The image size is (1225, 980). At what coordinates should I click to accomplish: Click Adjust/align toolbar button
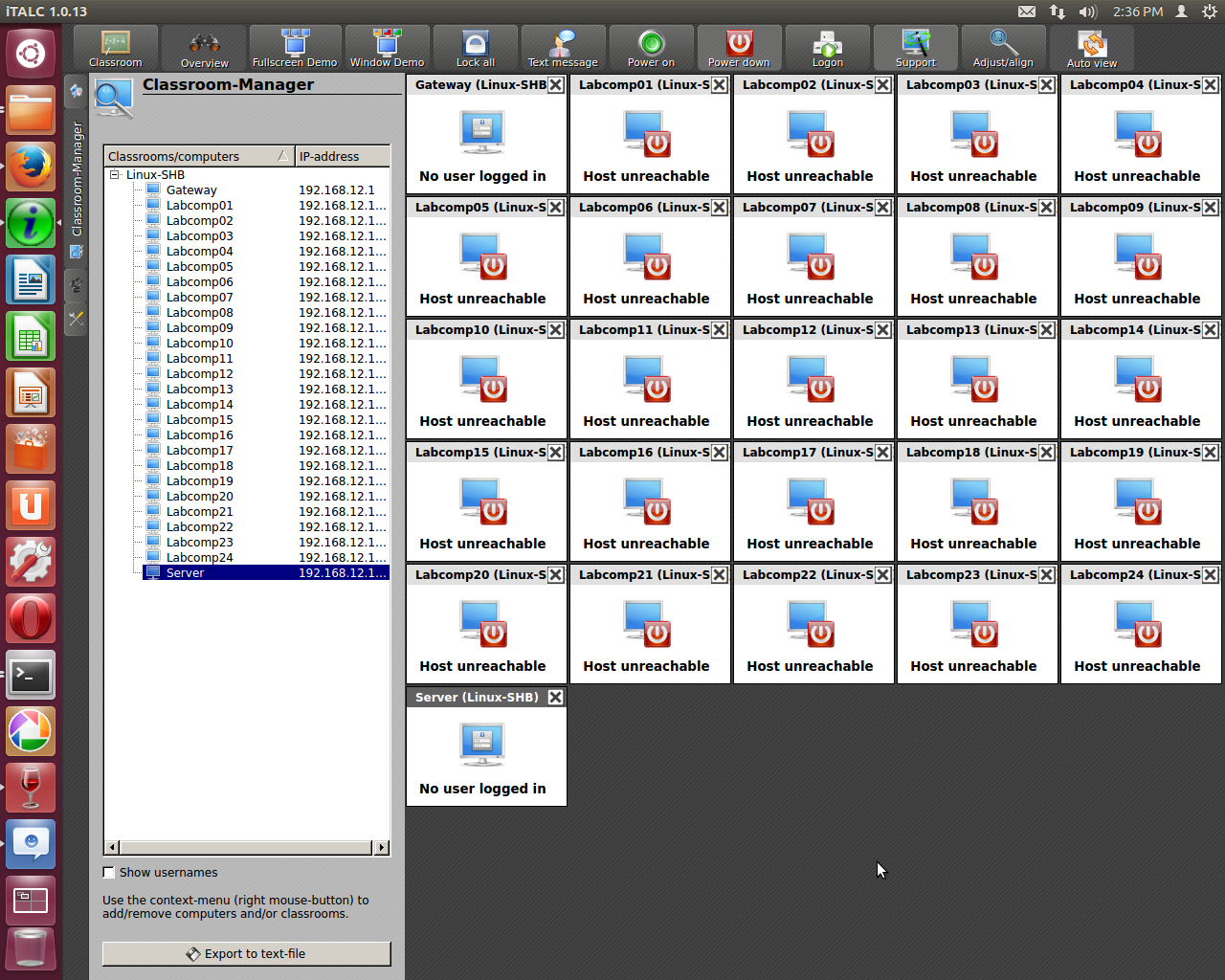click(x=1003, y=48)
